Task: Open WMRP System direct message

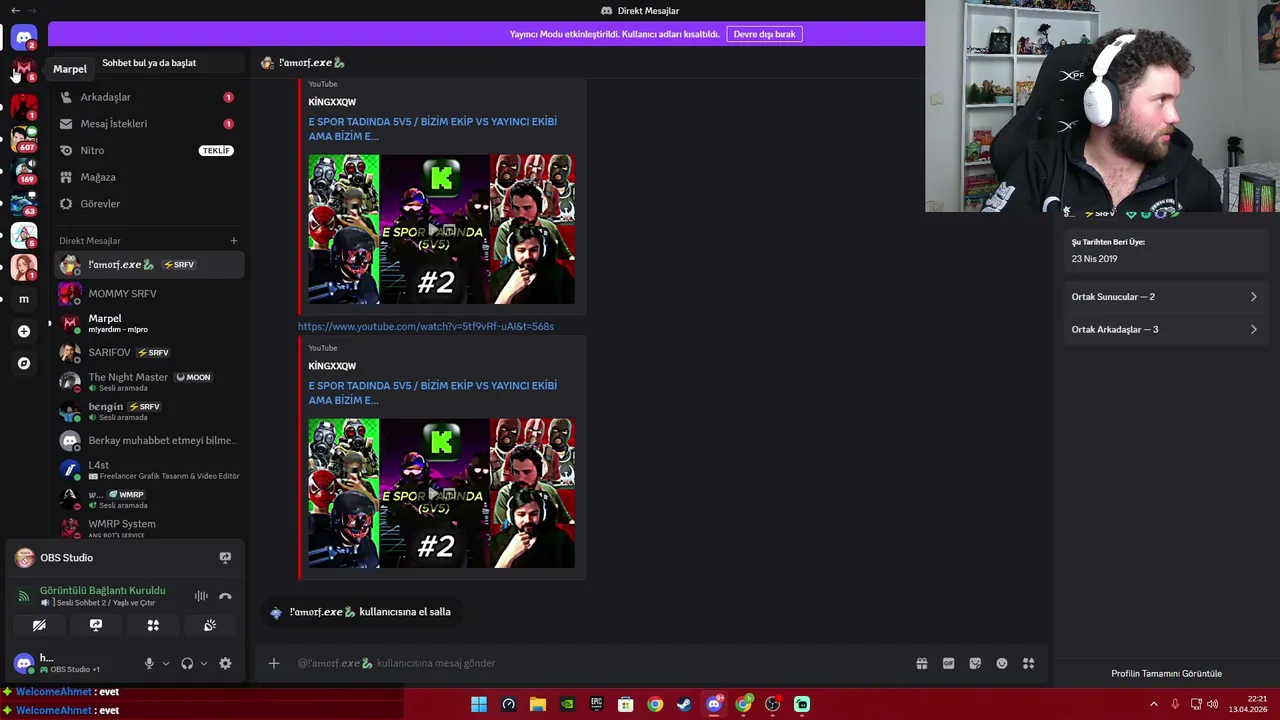Action: 148,528
